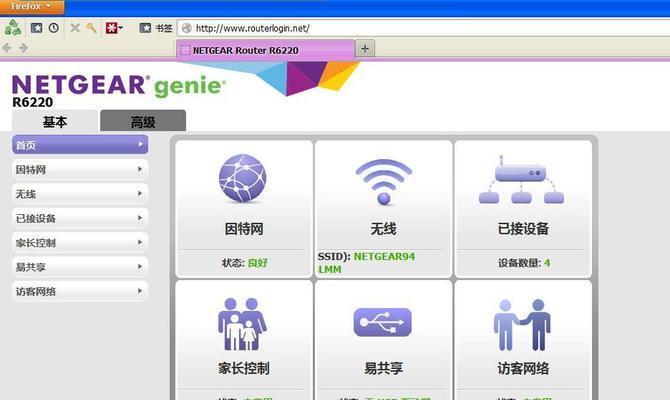Open the Firefox menu button
The height and width of the screenshot is (400, 670).
point(32,6)
